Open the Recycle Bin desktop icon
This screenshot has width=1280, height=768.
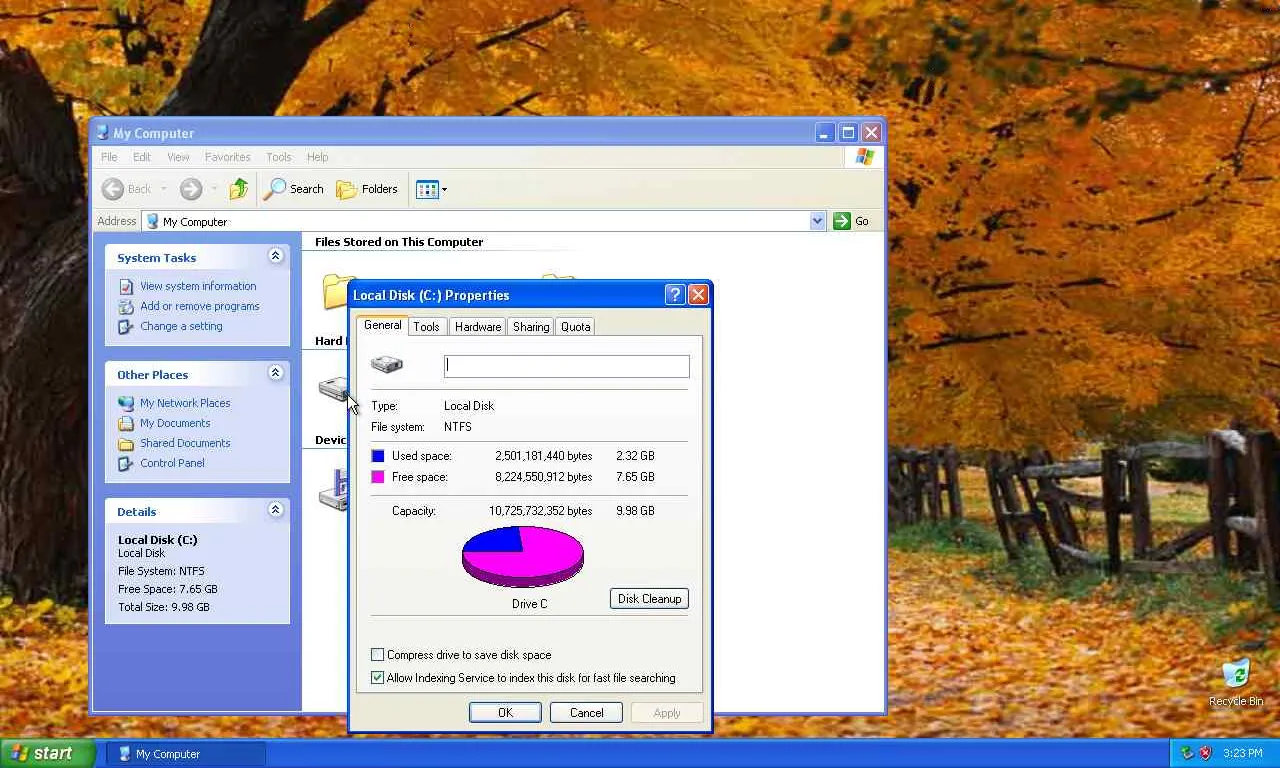coord(1236,675)
